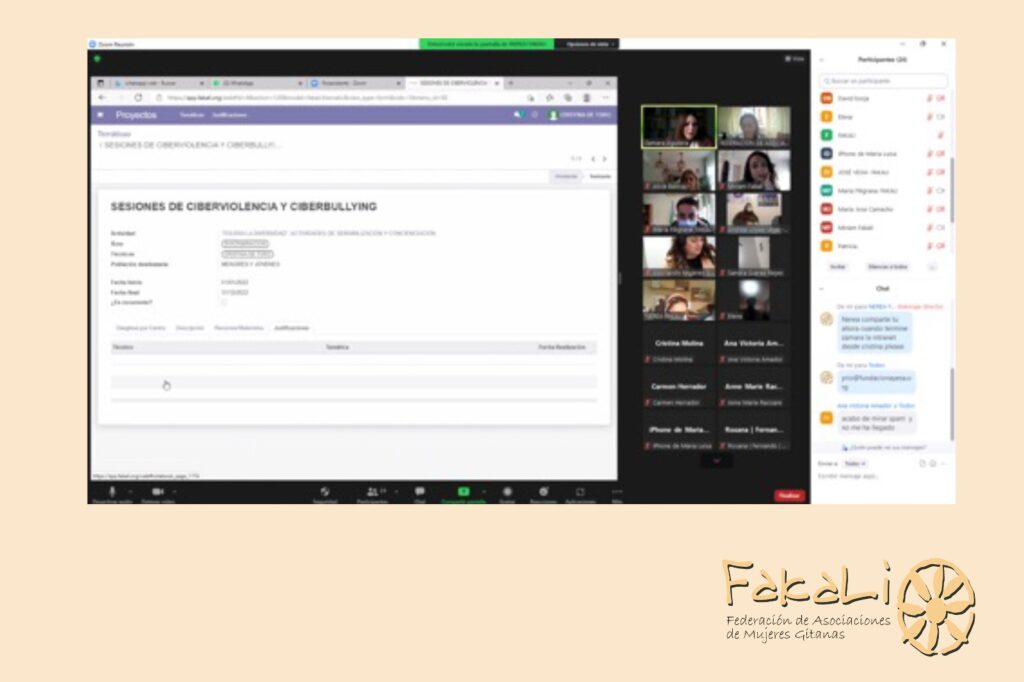Open the Aplicaciones icon
Image resolution: width=1024 pixels, height=682 pixels.
click(580, 492)
